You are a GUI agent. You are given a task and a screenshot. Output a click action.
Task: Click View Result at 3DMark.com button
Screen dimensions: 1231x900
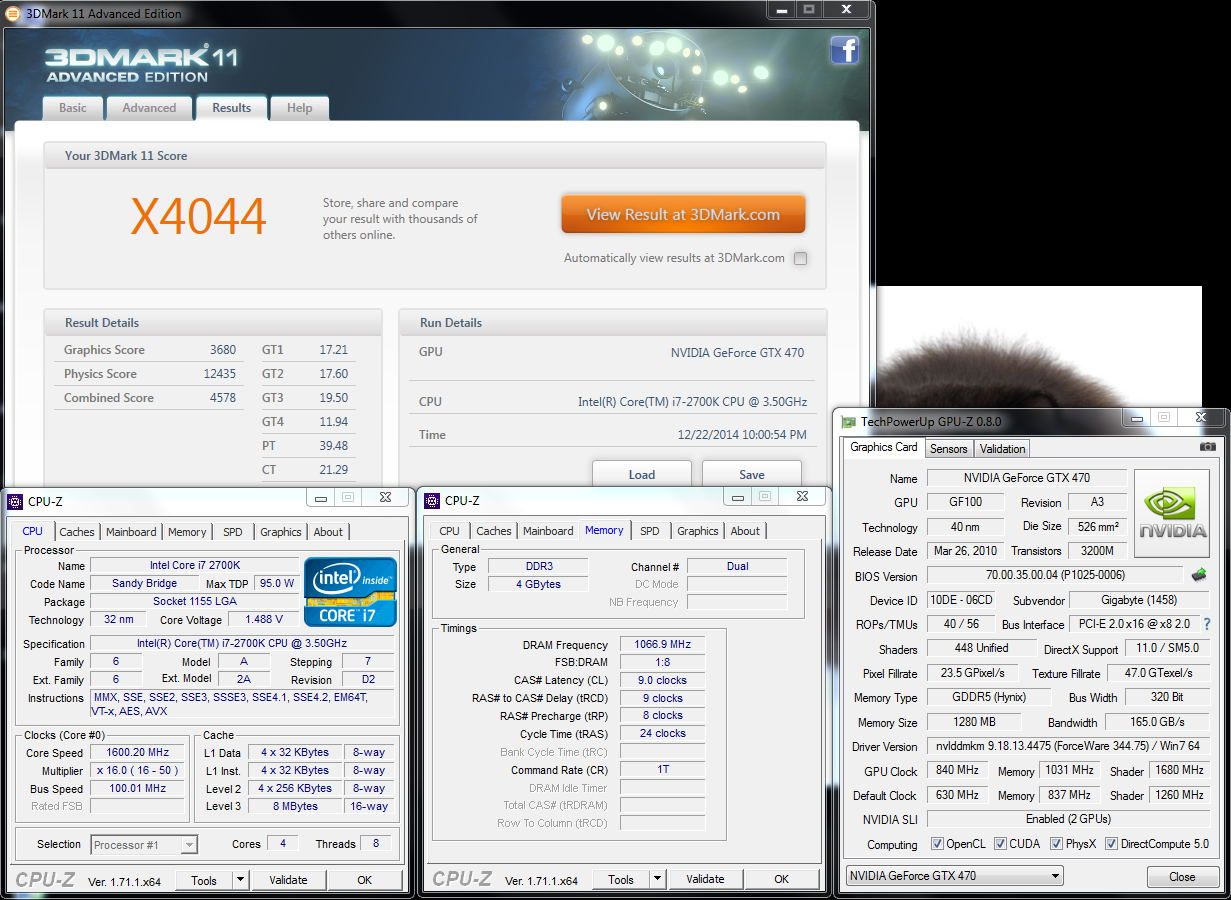pyautogui.click(x=683, y=214)
